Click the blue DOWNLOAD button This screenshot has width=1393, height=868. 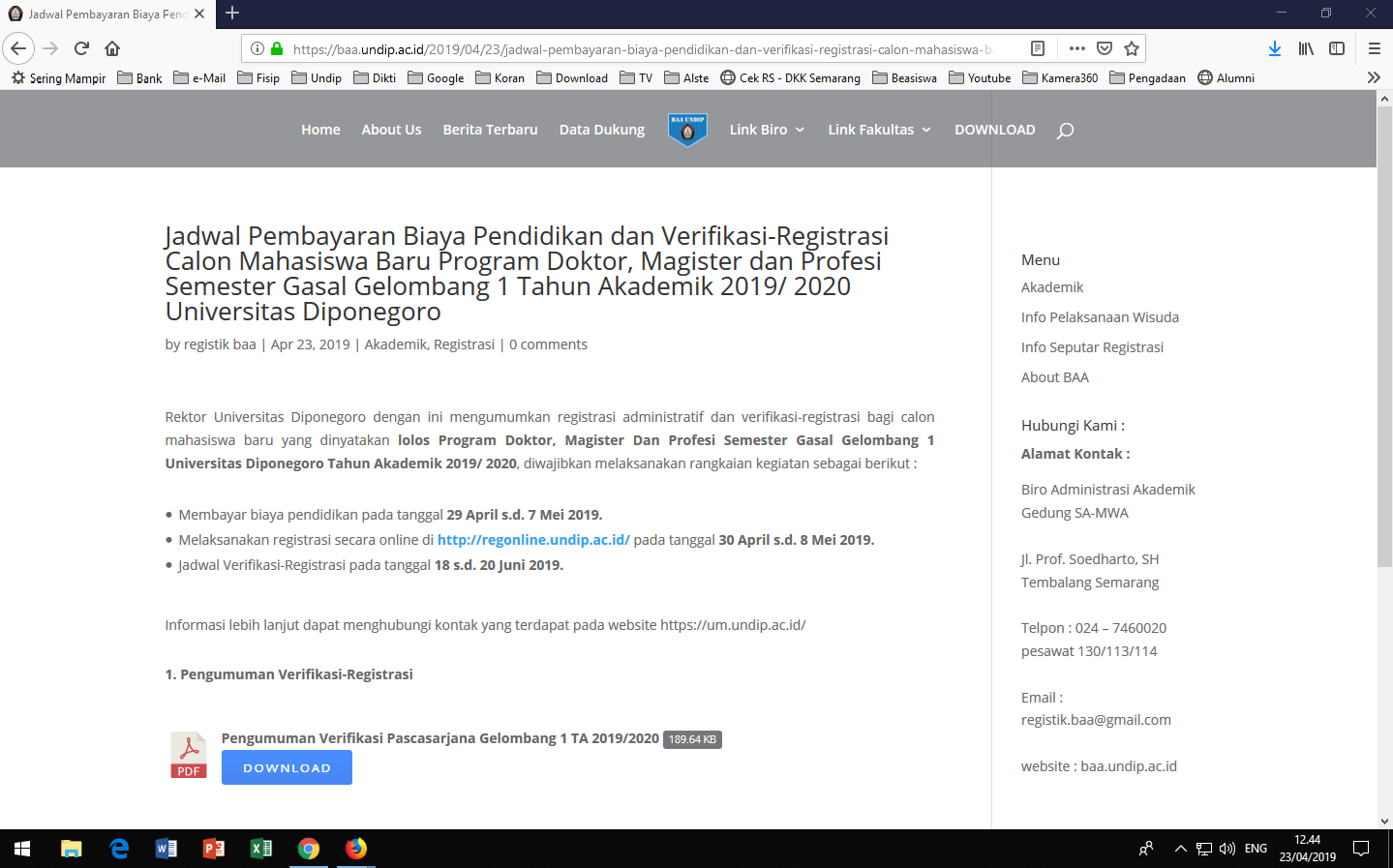pos(286,766)
